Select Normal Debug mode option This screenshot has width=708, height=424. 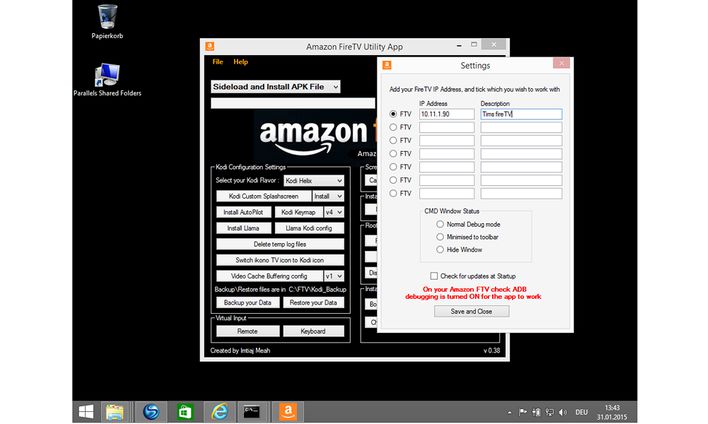click(440, 224)
